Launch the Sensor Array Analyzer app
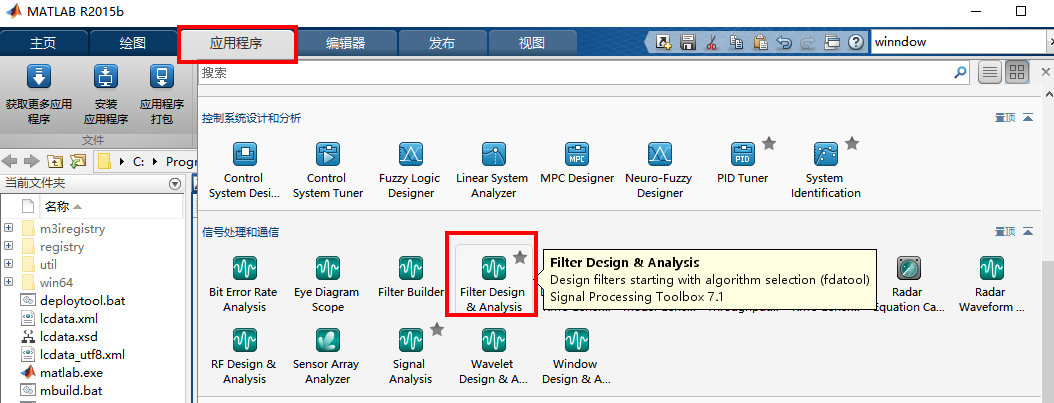The width and height of the screenshot is (1054, 403). pos(327,356)
